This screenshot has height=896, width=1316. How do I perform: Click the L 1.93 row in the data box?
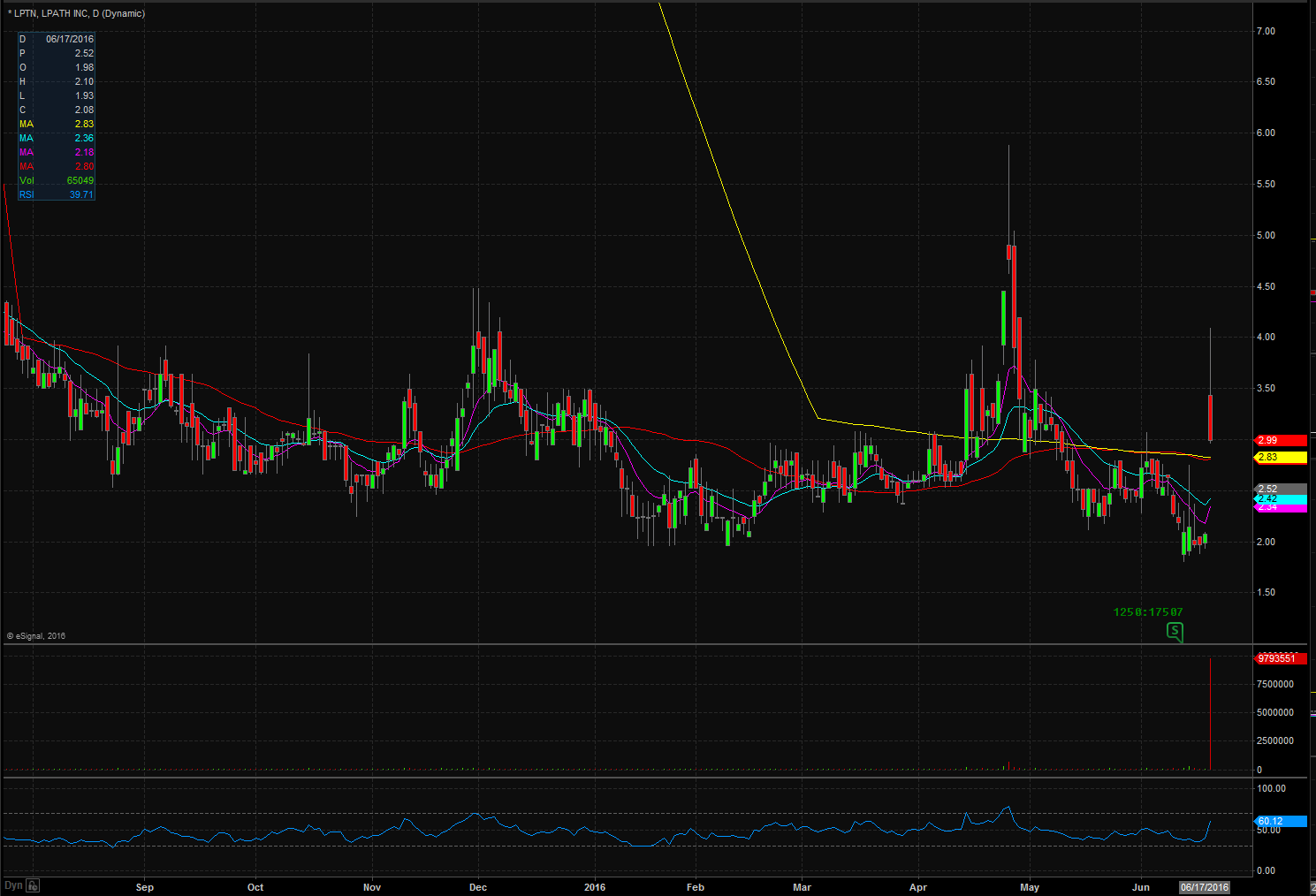click(57, 95)
